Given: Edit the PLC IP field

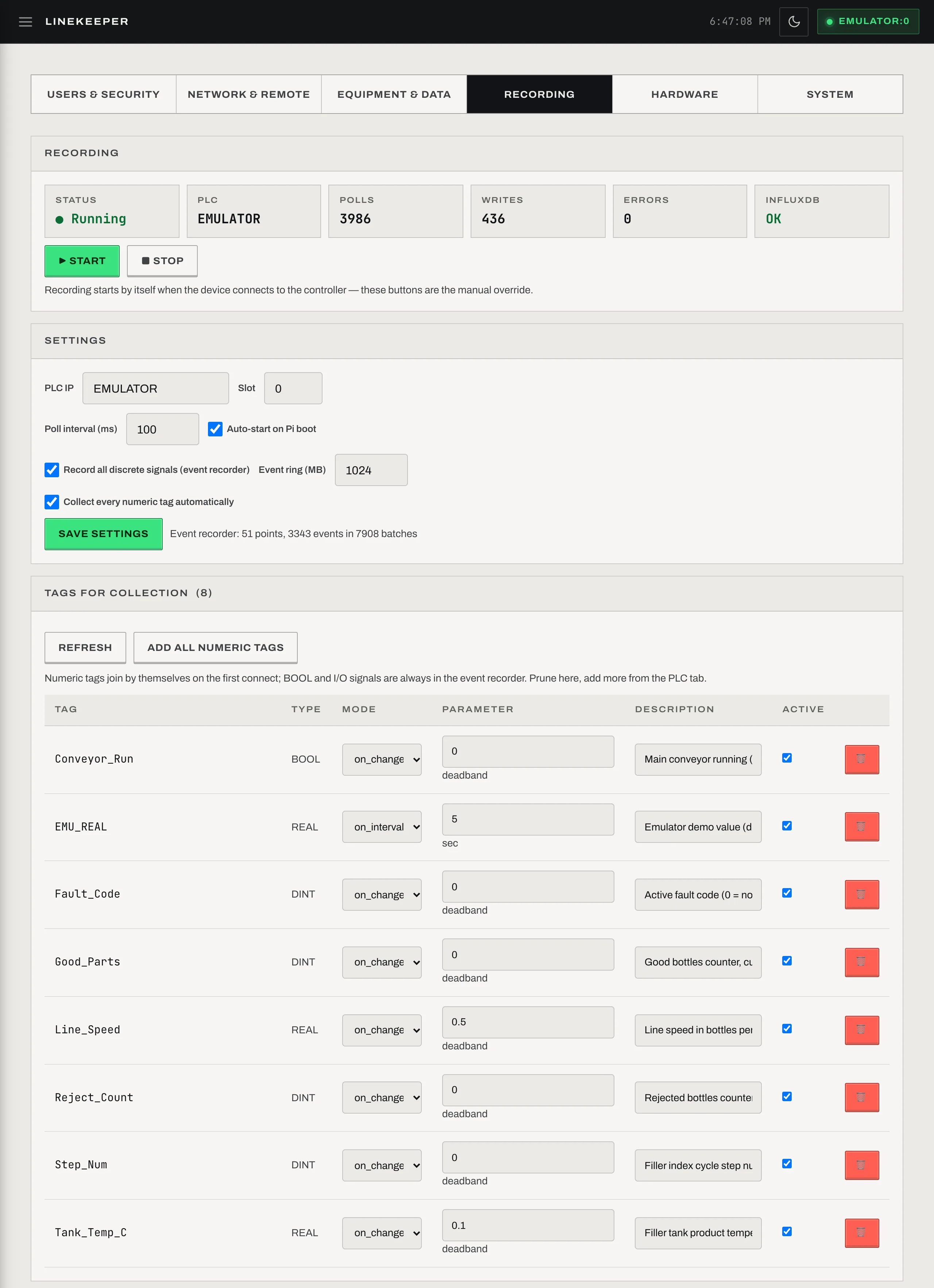Looking at the screenshot, I should click(x=155, y=389).
